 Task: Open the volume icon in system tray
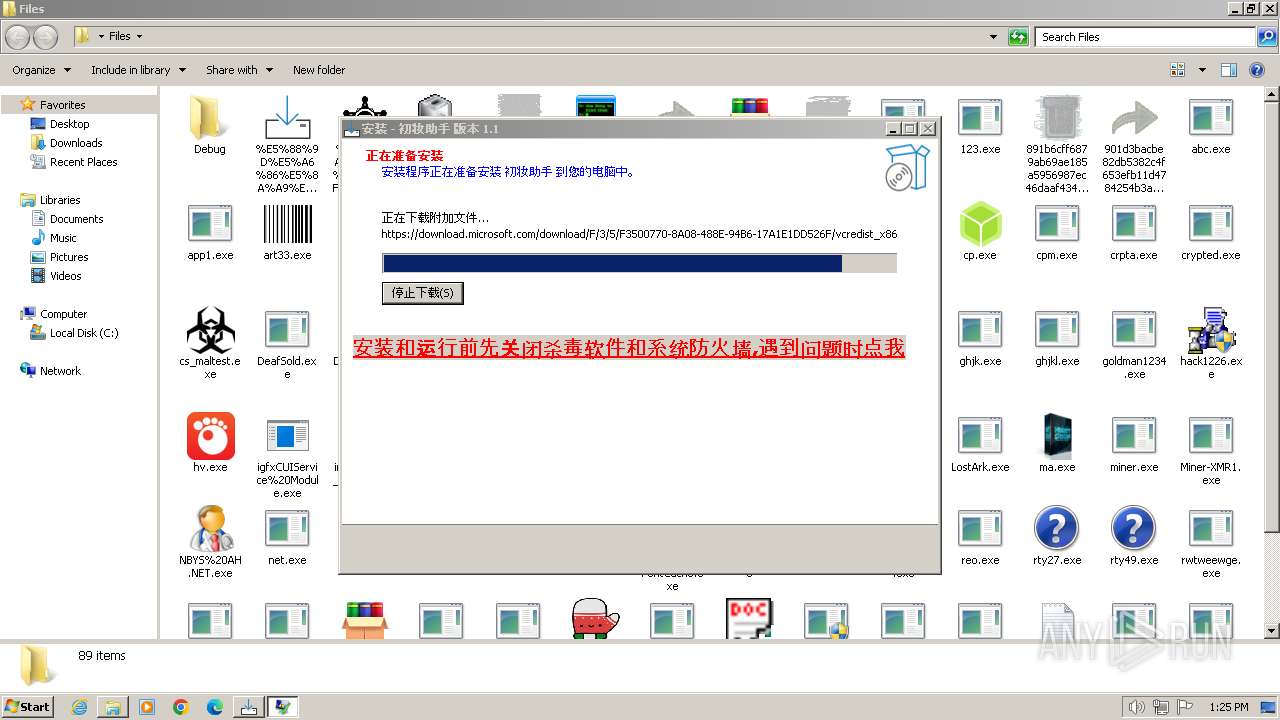(1137, 707)
